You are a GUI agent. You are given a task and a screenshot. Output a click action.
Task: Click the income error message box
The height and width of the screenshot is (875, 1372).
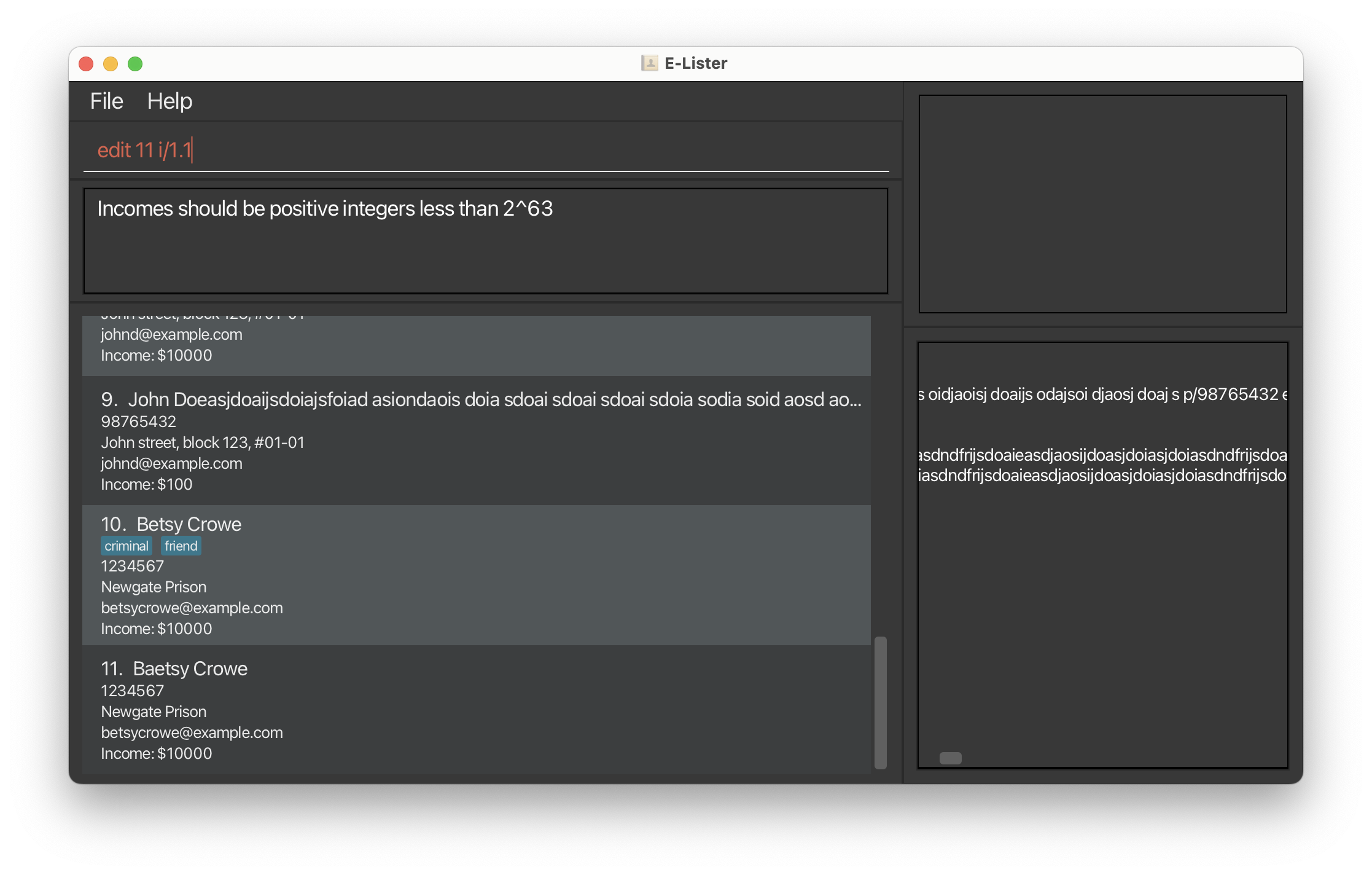485,241
